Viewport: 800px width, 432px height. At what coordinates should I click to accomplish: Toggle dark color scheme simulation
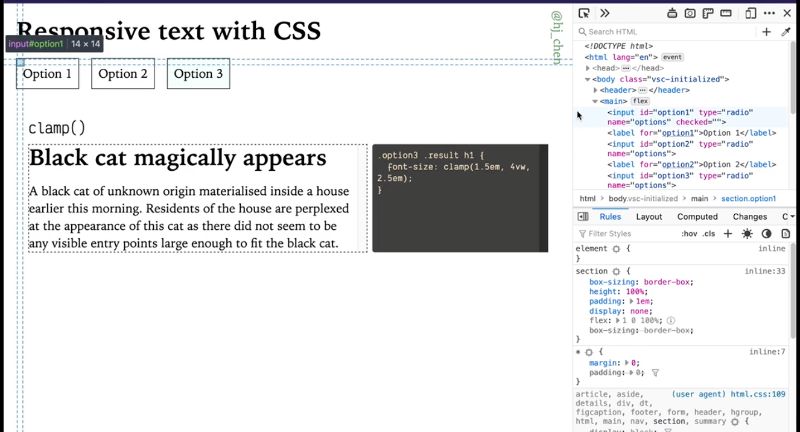click(767, 233)
